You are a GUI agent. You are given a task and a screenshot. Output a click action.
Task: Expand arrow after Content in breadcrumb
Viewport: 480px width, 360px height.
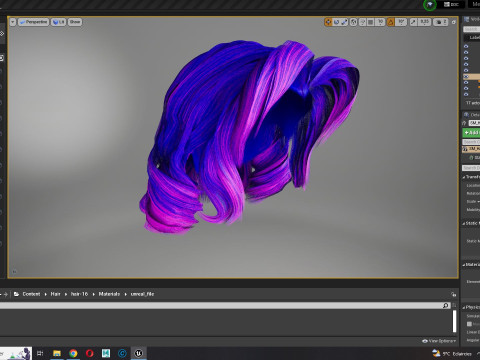[46, 294]
